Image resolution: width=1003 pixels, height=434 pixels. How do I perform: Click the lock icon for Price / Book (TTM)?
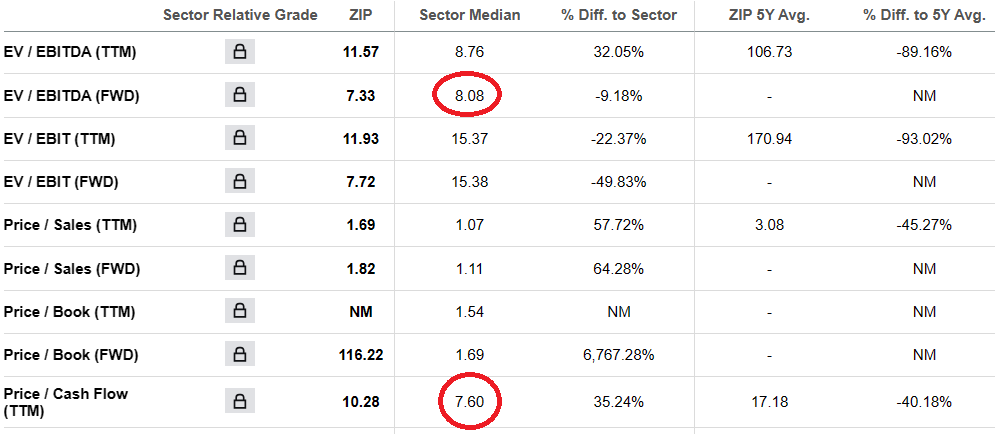[x=240, y=311]
